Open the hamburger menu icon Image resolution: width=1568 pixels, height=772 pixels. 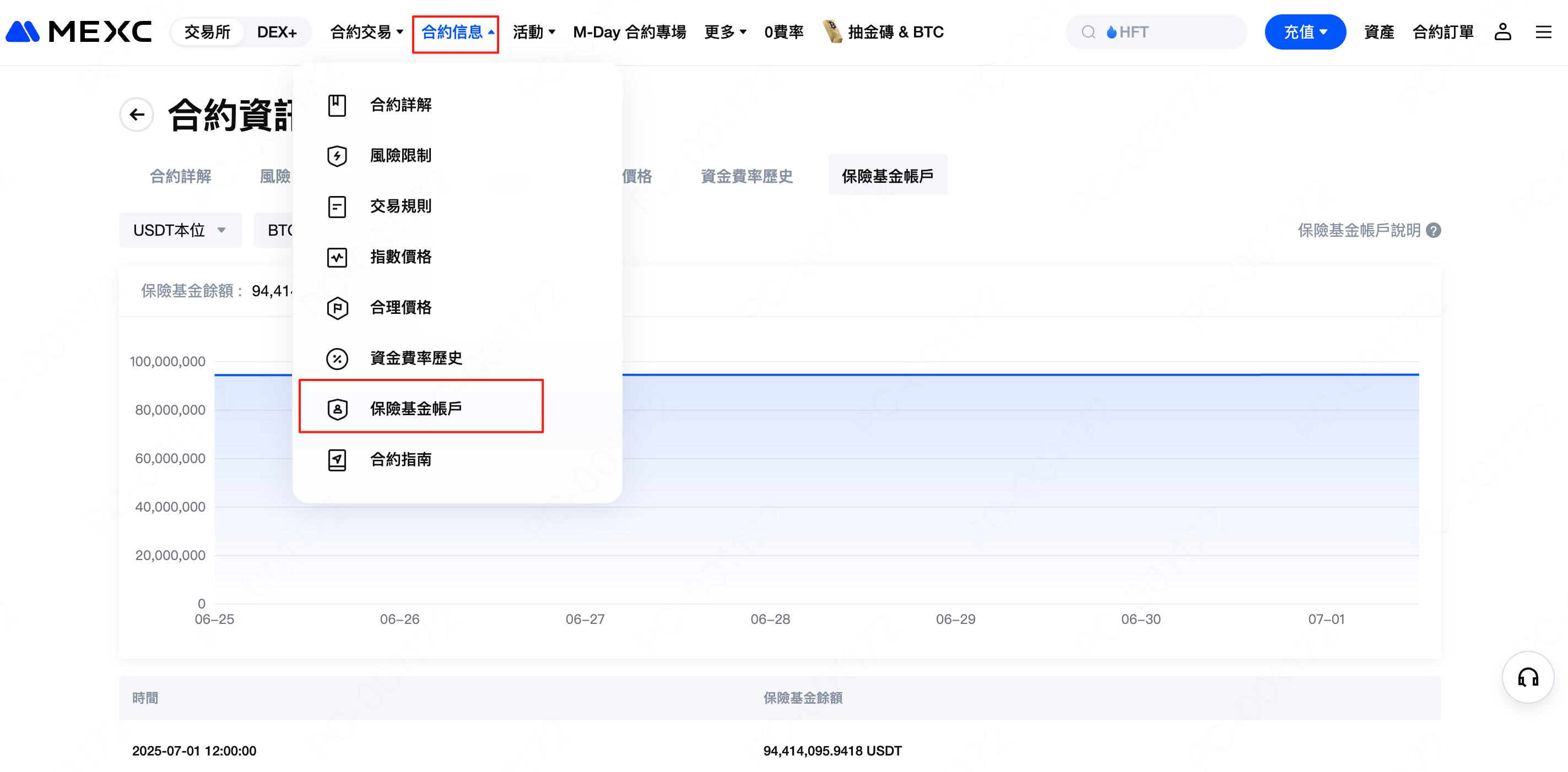tap(1543, 31)
